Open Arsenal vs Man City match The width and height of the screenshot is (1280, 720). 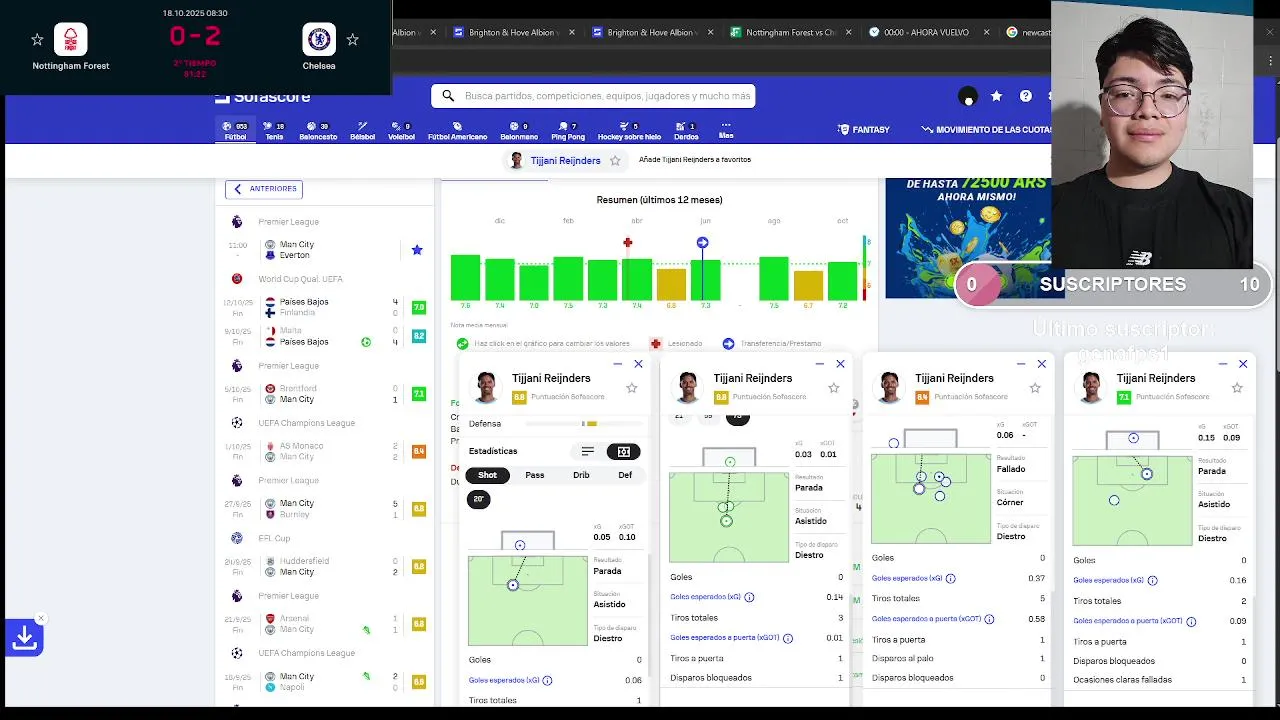pos(325,624)
